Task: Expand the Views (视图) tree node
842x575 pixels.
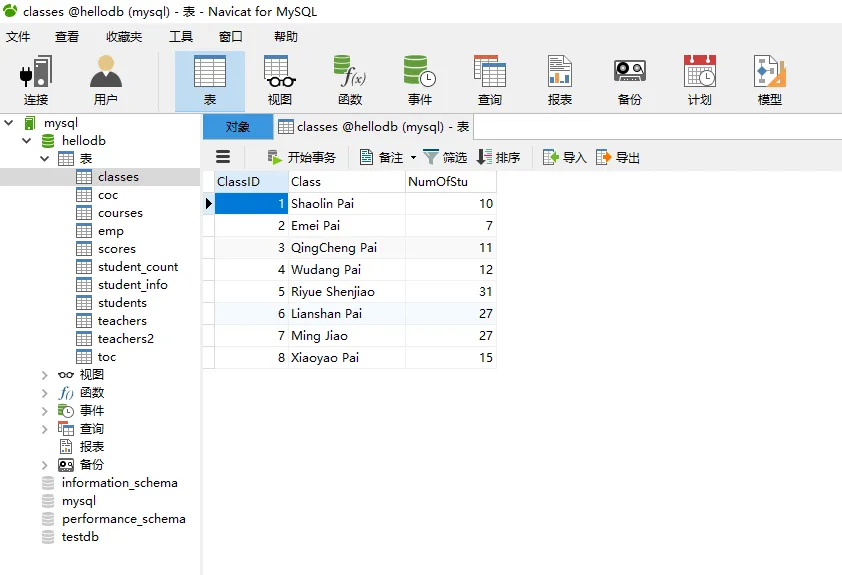Action: (x=45, y=375)
